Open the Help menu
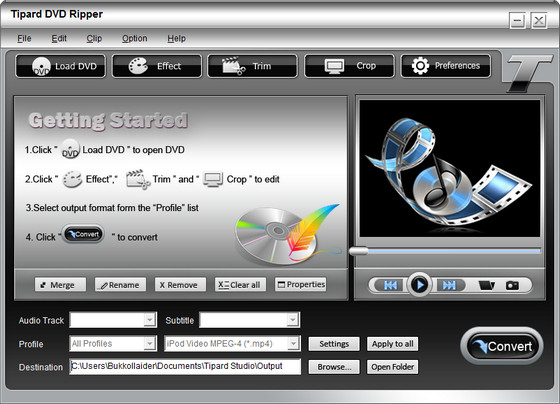 [176, 38]
